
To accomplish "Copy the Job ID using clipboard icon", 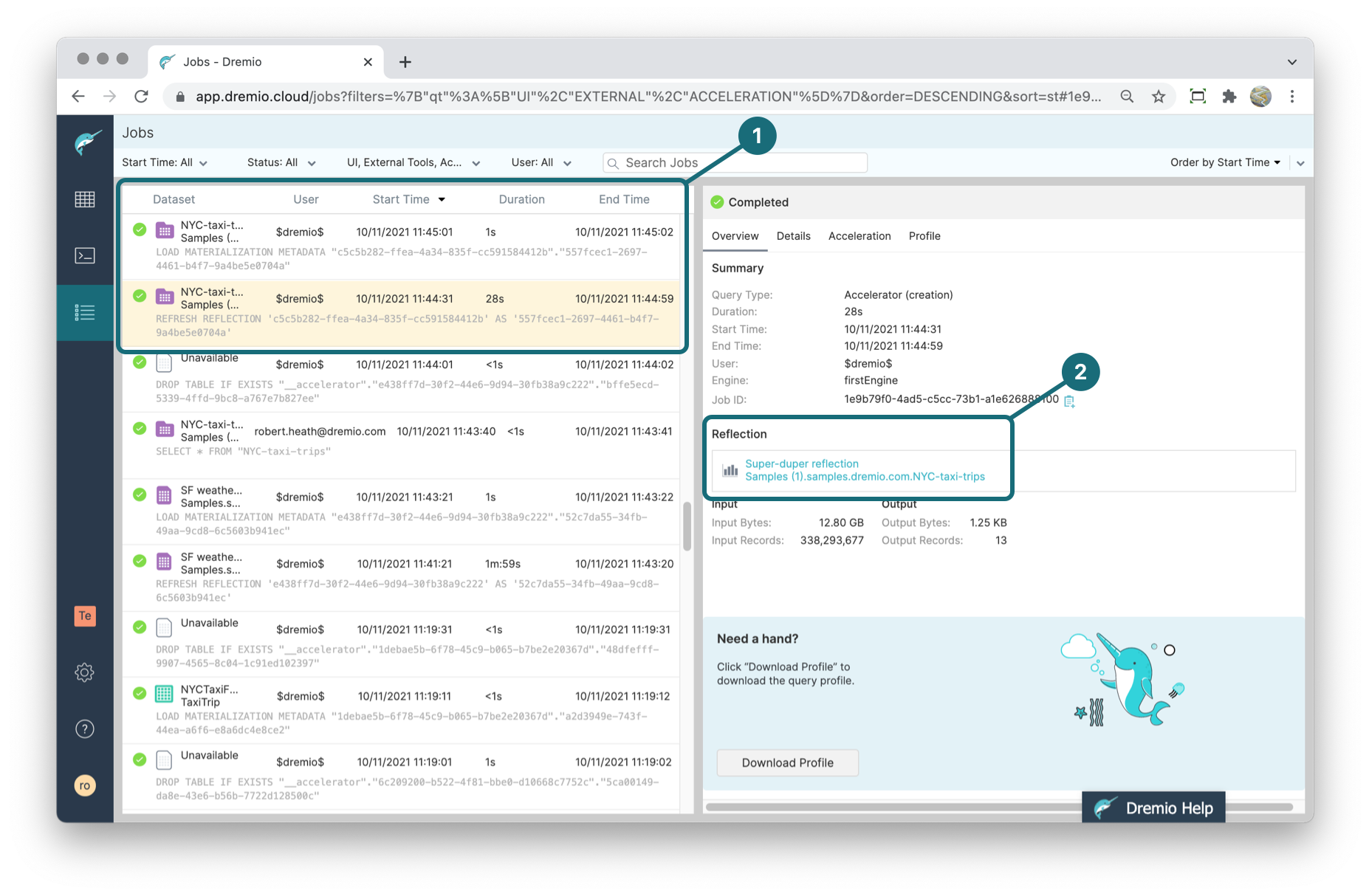I will pyautogui.click(x=1068, y=401).
